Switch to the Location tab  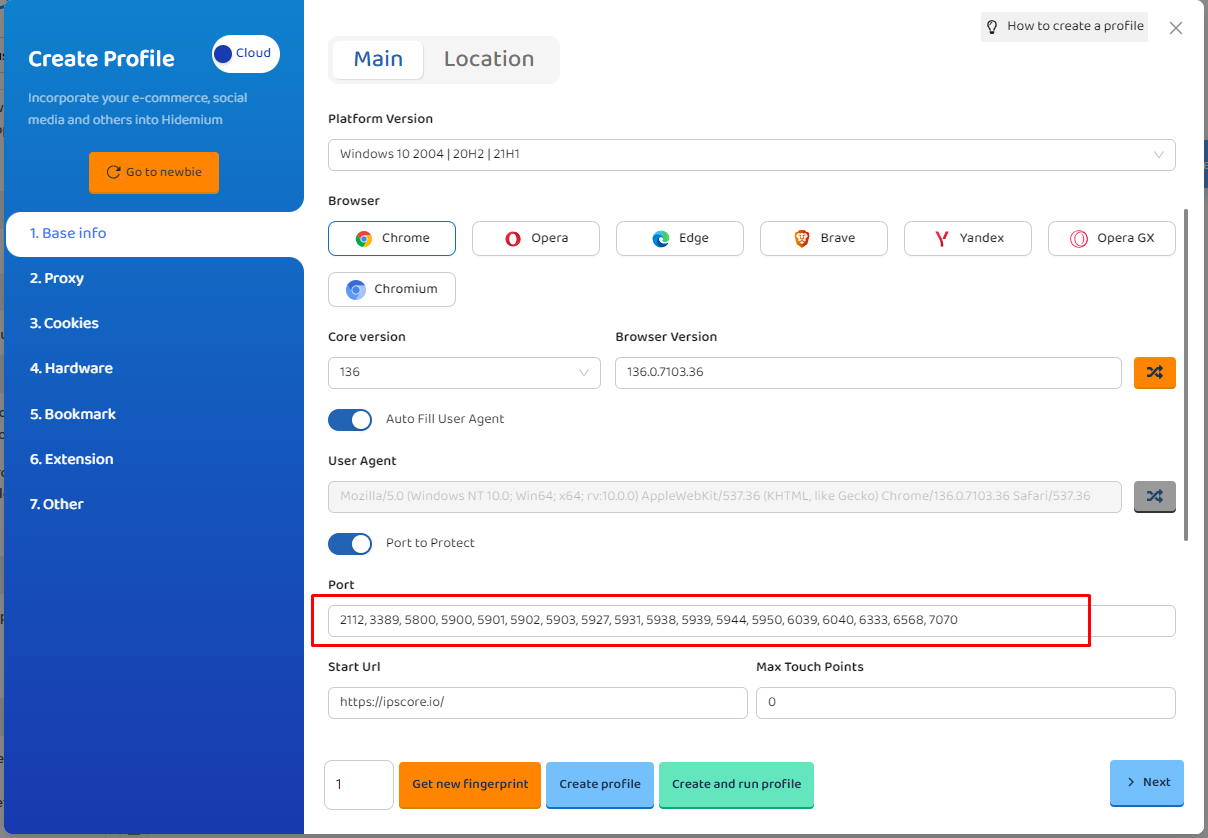pyautogui.click(x=489, y=59)
